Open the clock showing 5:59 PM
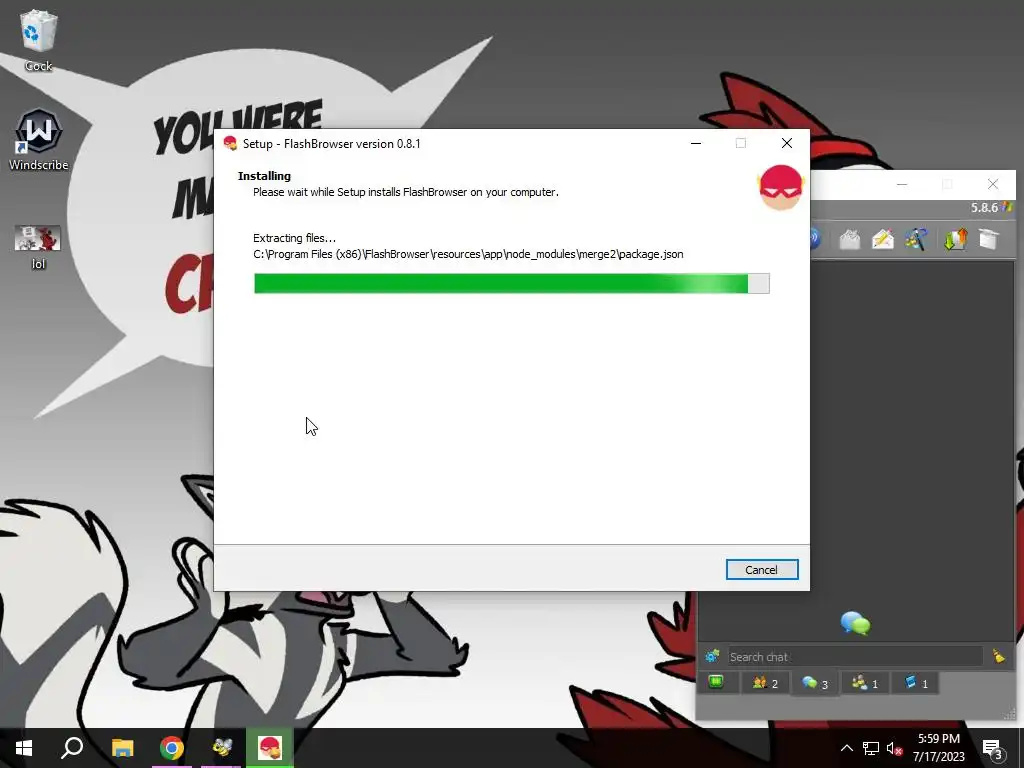The height and width of the screenshot is (768, 1024). [x=938, y=748]
